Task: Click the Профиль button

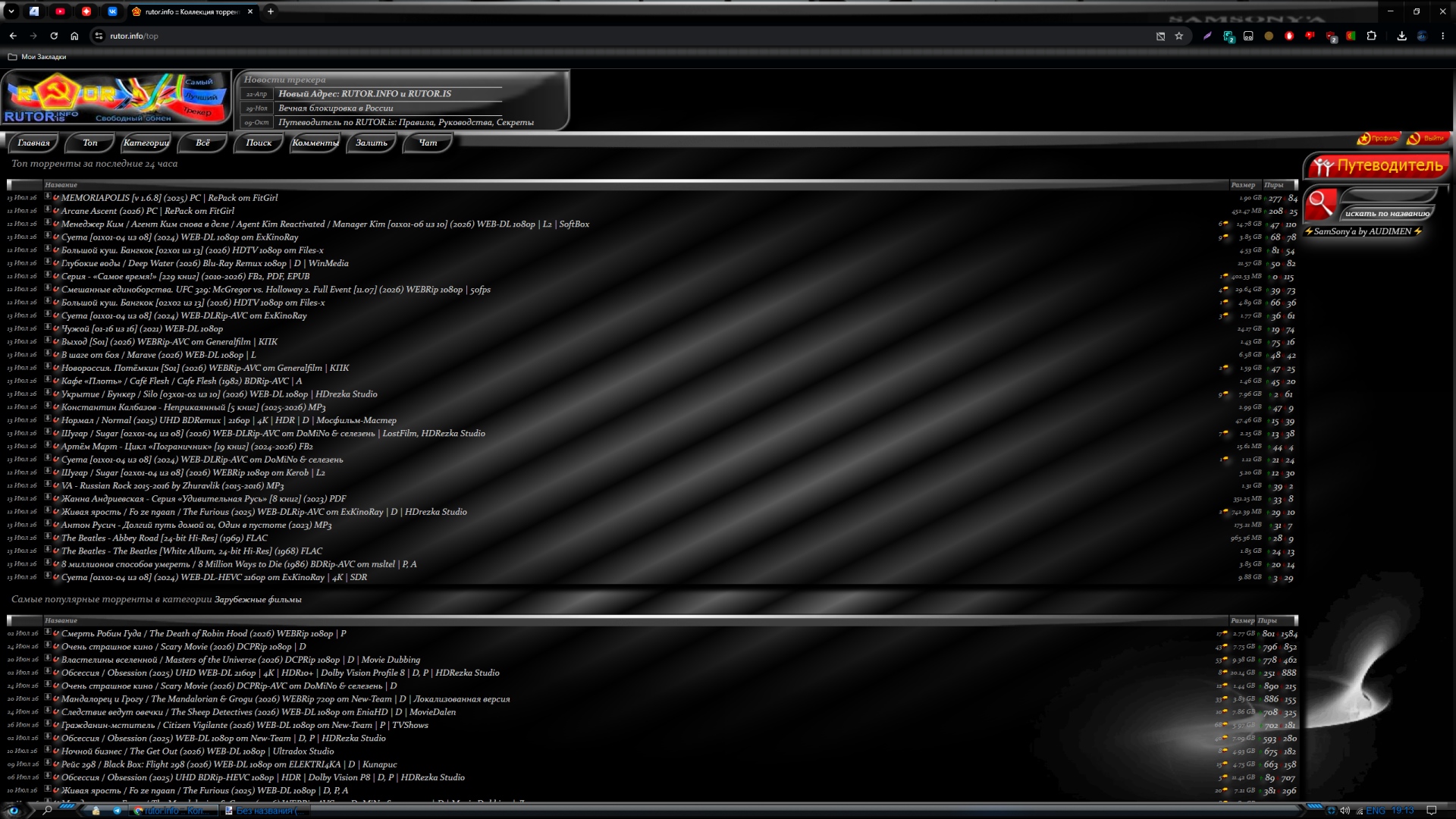Action: pyautogui.click(x=1378, y=138)
